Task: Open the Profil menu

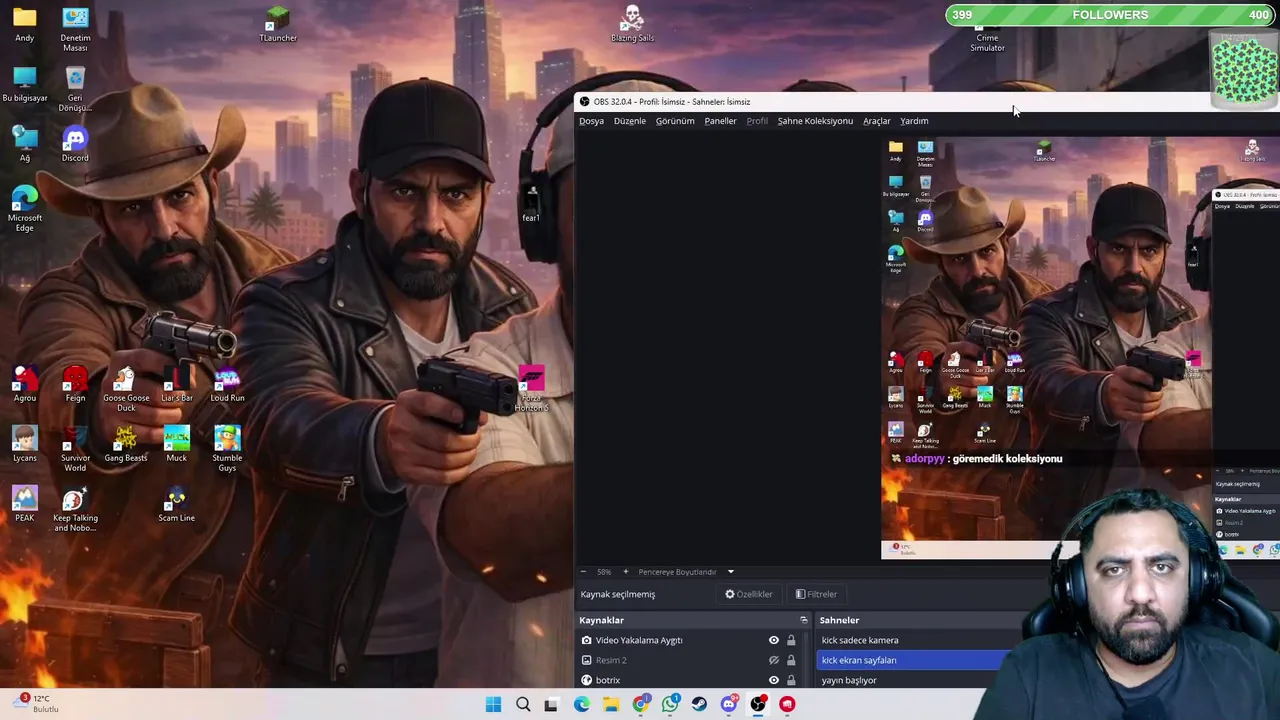Action: (757, 121)
